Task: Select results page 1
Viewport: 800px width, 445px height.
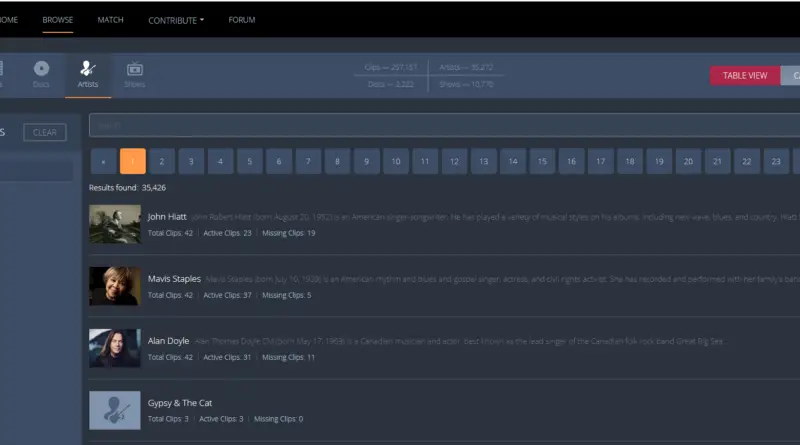Action: 133,161
